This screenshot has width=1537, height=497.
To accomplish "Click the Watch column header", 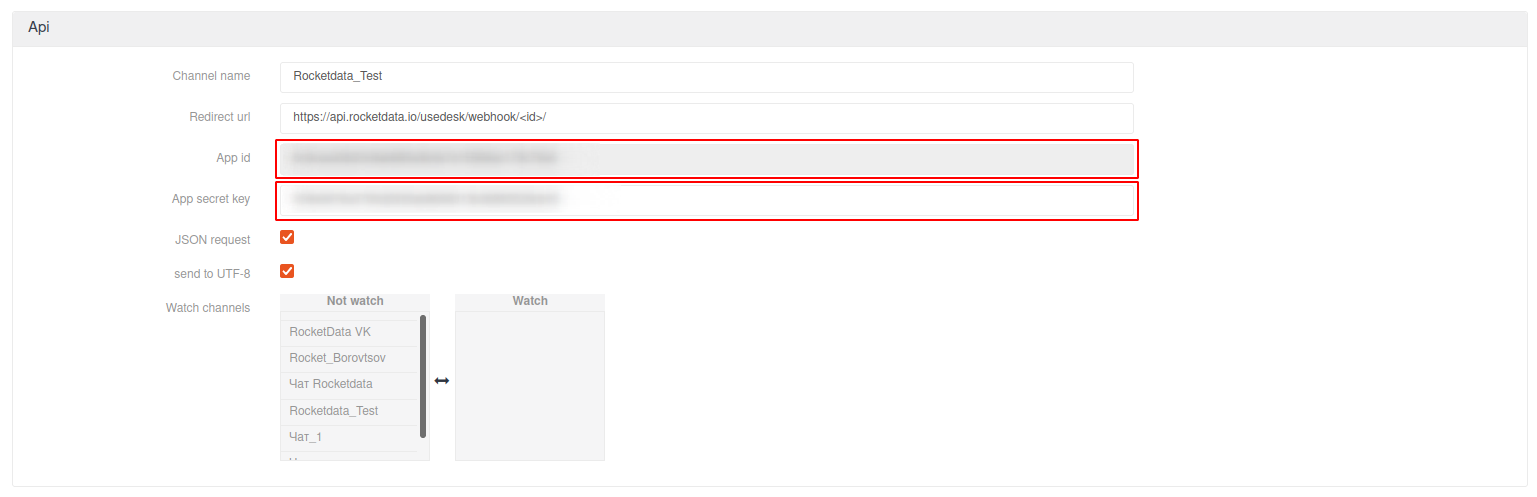I will click(530, 301).
